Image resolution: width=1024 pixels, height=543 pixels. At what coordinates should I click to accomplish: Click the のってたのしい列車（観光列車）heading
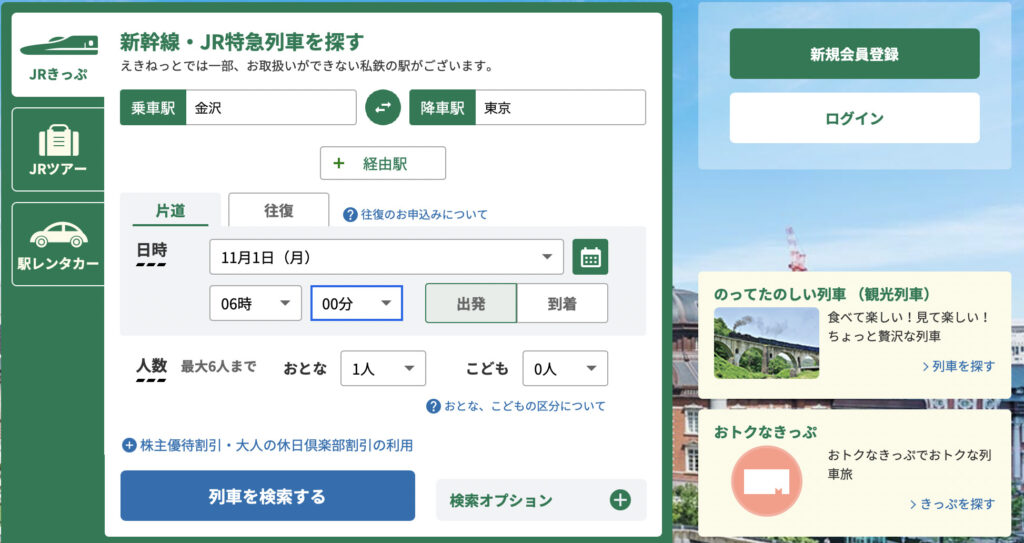822,294
